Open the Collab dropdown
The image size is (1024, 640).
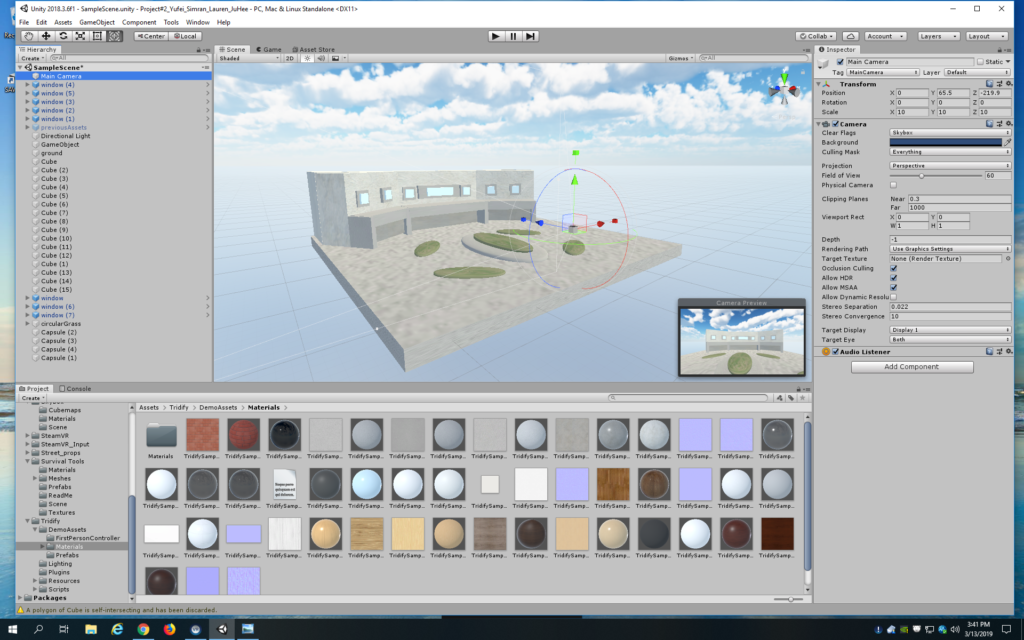point(816,36)
